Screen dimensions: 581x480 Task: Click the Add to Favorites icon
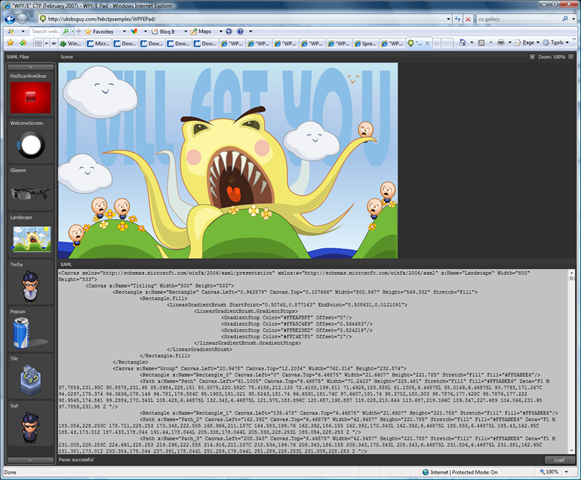pos(23,43)
